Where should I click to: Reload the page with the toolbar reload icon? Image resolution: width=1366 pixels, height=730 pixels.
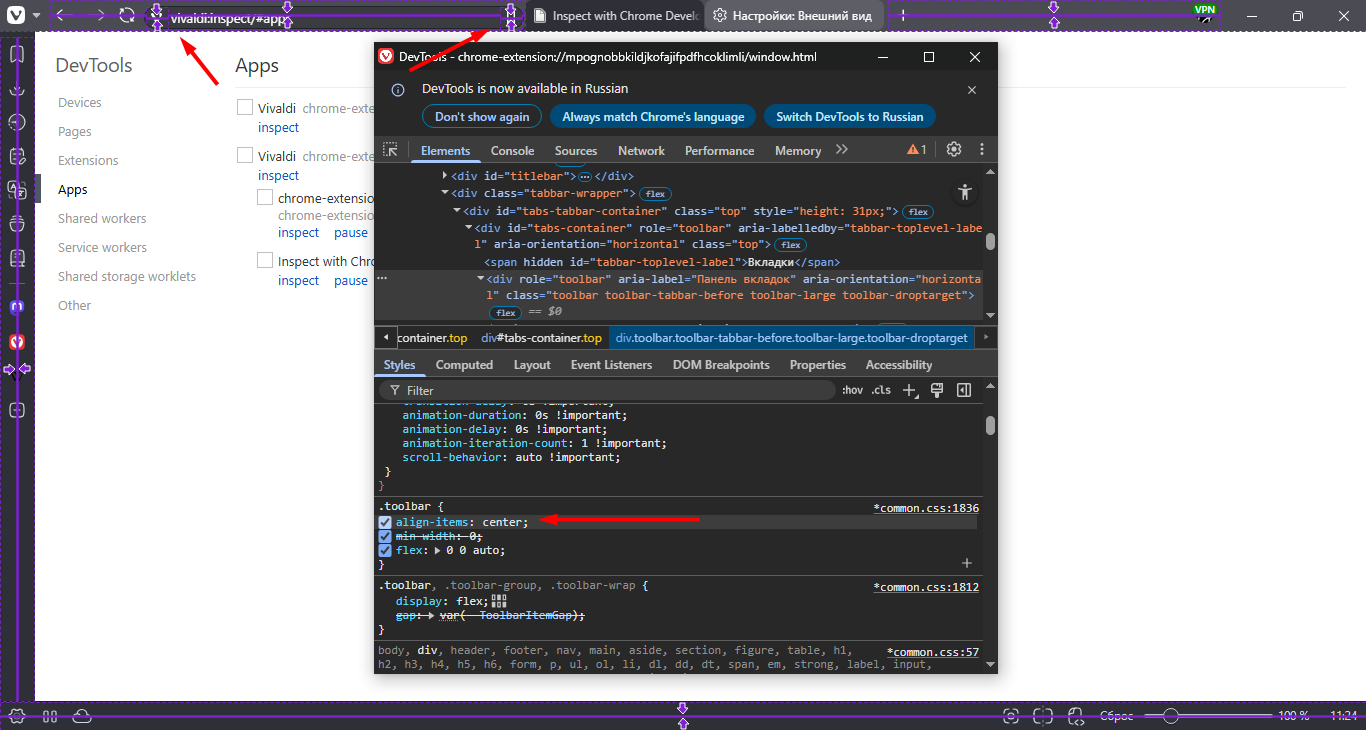[127, 16]
